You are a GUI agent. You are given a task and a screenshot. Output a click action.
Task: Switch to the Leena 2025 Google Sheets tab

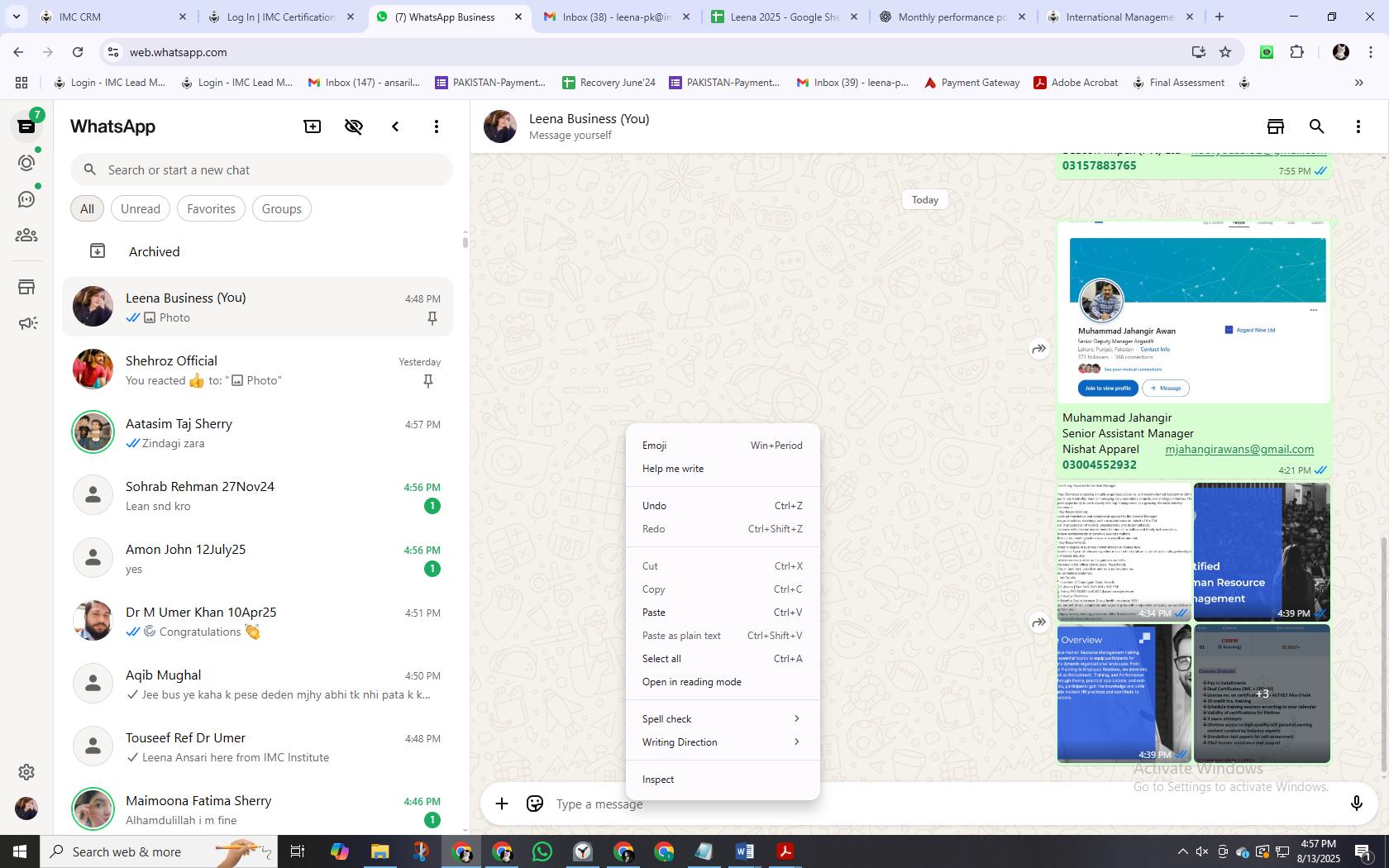coord(785,17)
